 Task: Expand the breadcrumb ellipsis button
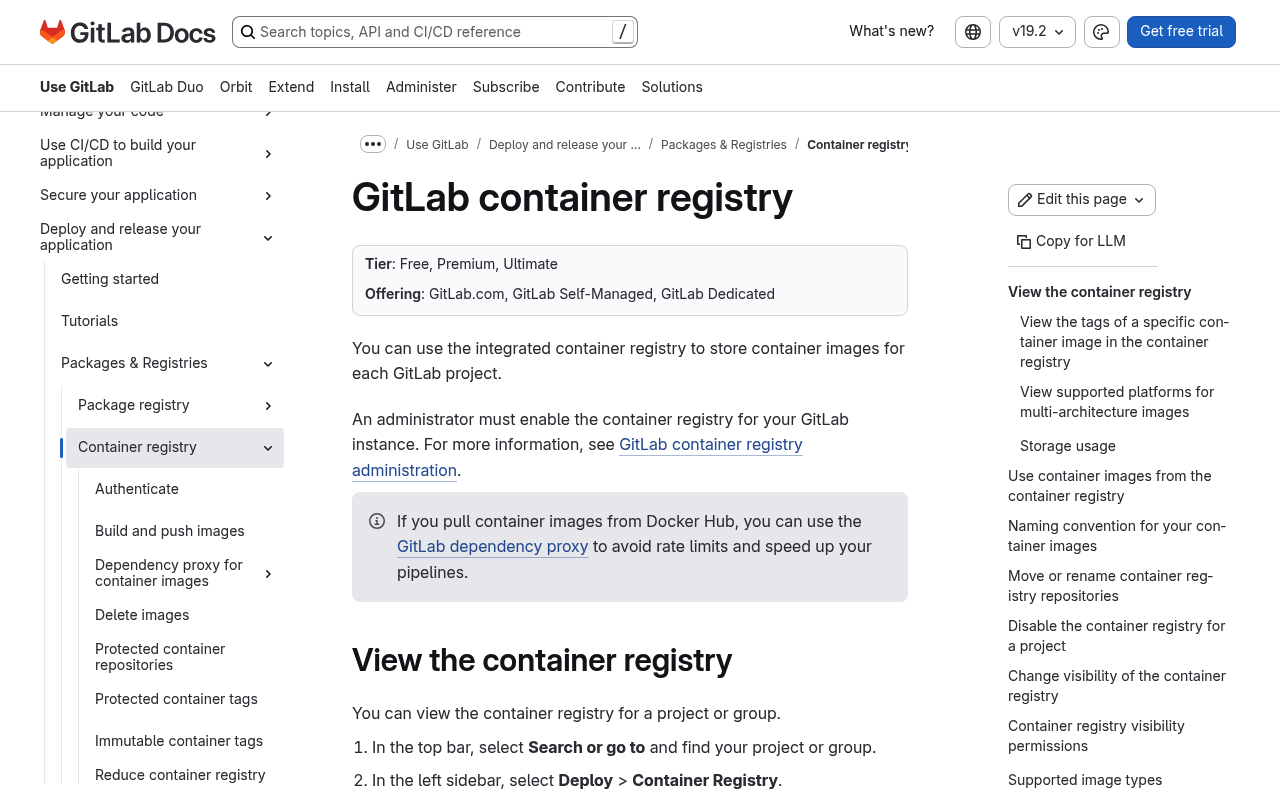pyautogui.click(x=373, y=144)
